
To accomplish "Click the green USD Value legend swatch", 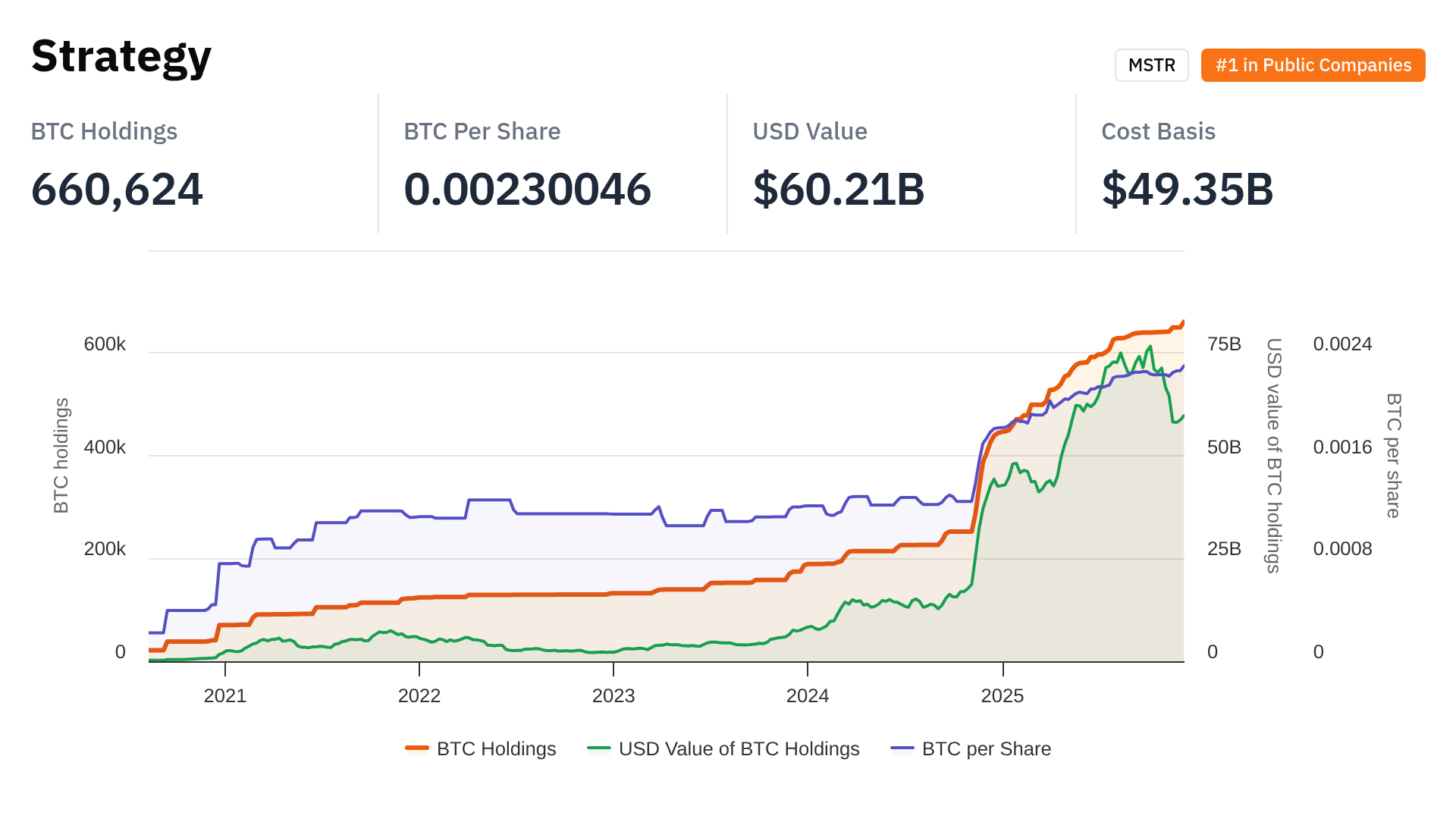I will pos(599,748).
